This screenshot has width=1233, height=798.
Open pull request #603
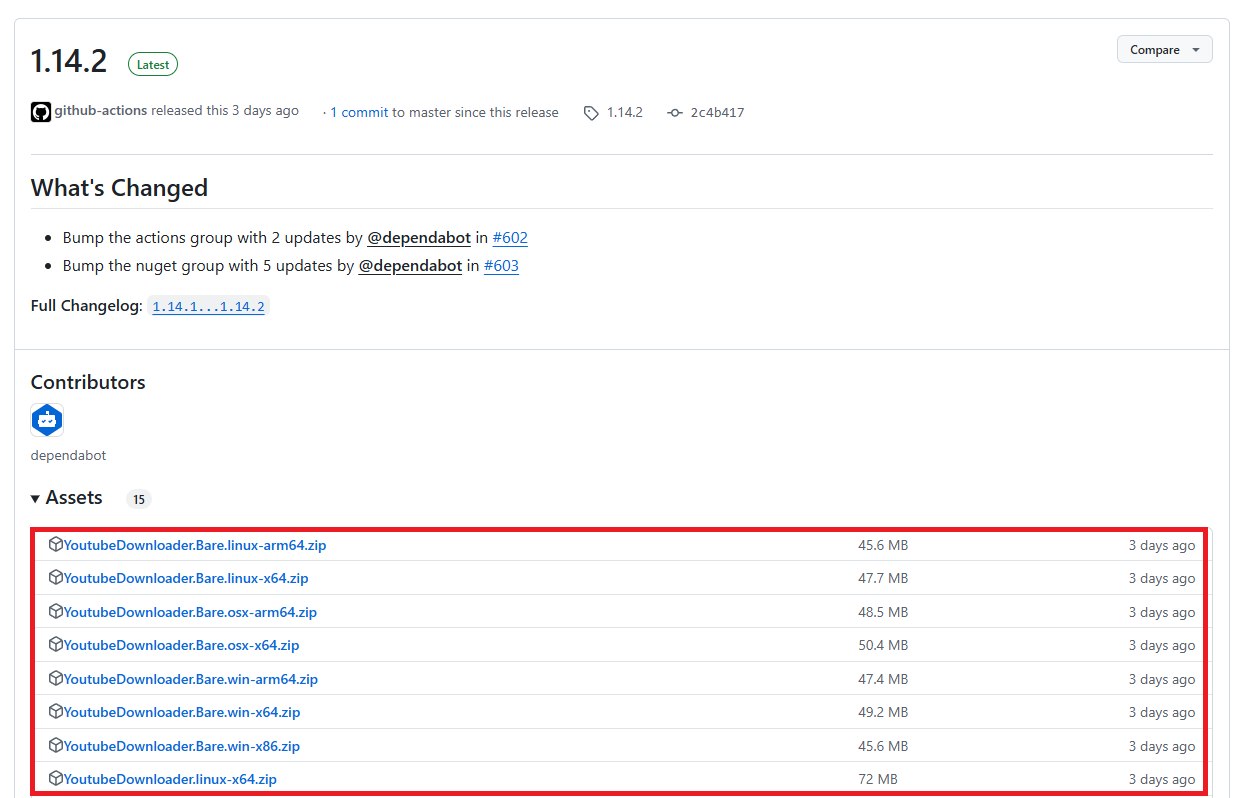click(x=501, y=266)
